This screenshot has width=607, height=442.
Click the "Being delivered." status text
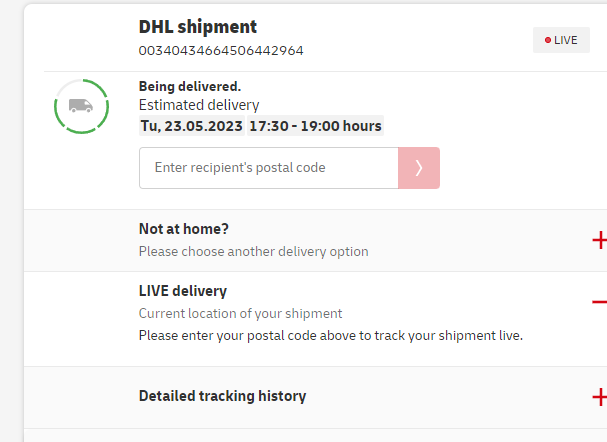[190, 86]
